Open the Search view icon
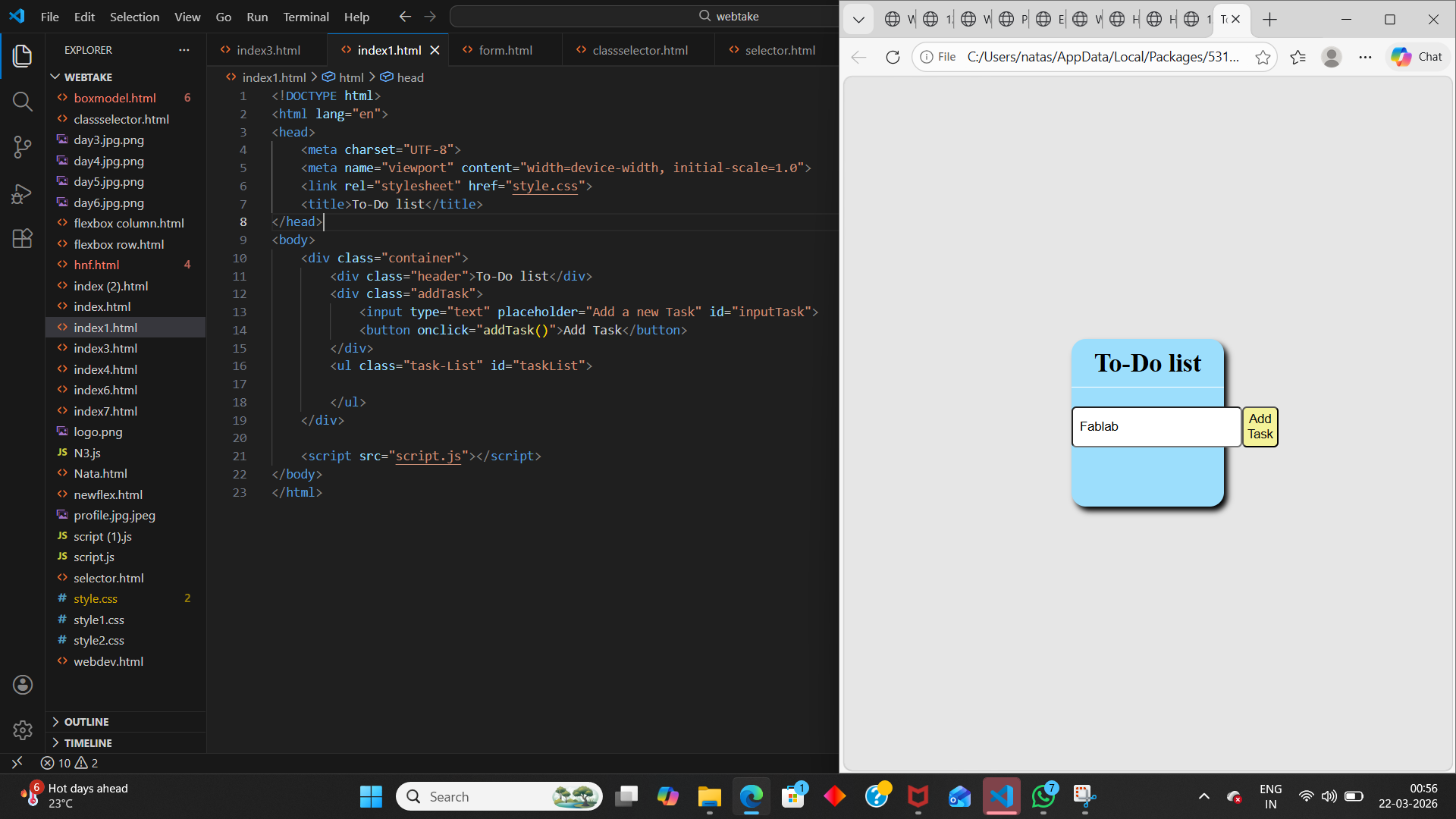 [22, 101]
